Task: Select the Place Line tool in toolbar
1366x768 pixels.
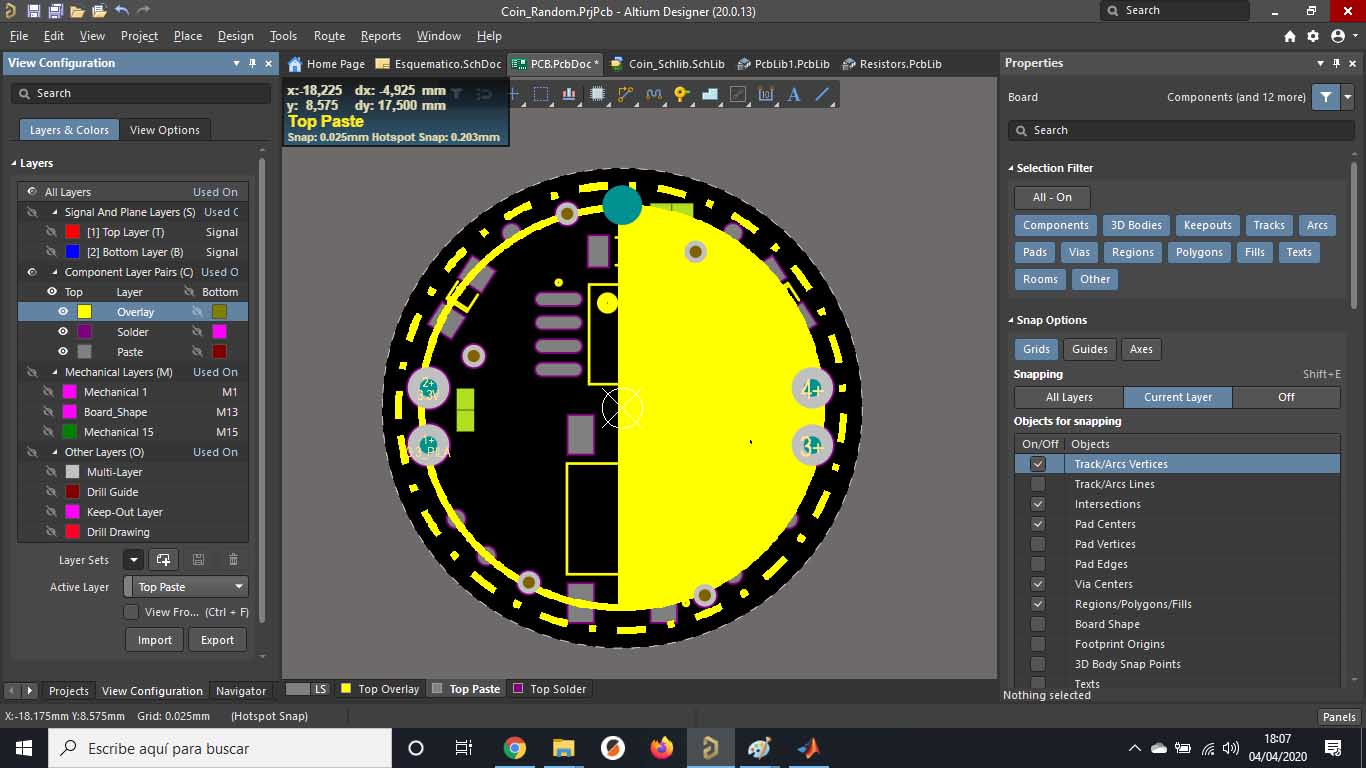Action: tap(822, 95)
